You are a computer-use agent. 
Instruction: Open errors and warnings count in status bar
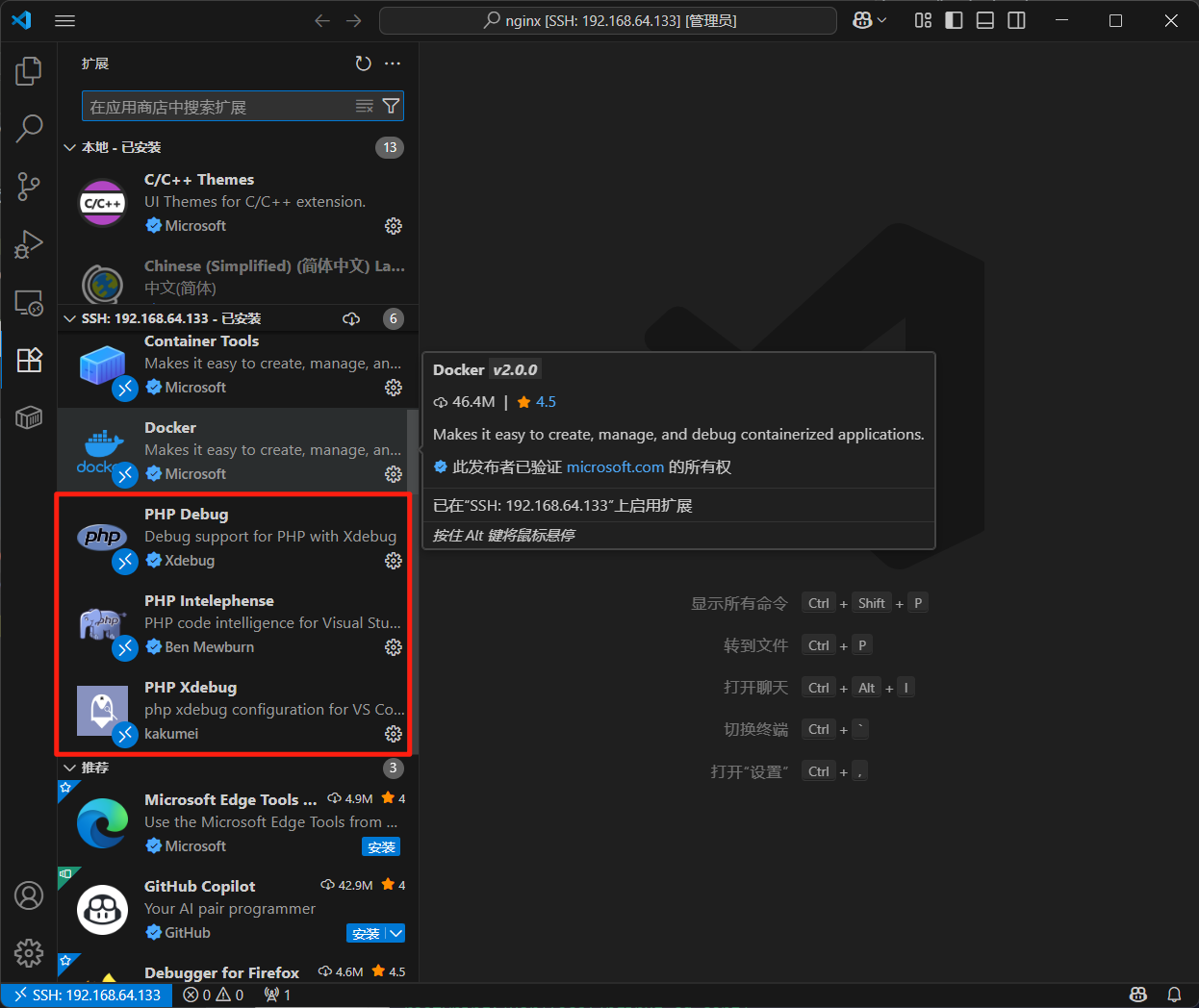click(214, 995)
